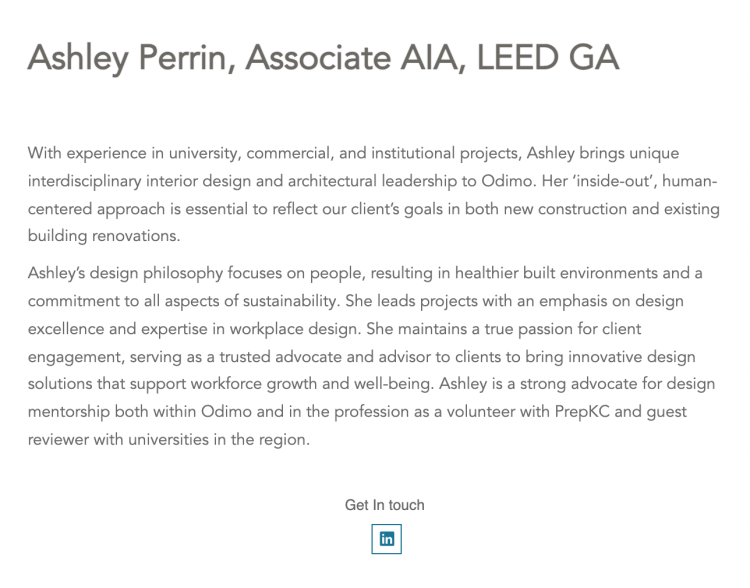The width and height of the screenshot is (750, 588).
Task: Click the phrase "design philosophy"
Action: point(152,273)
